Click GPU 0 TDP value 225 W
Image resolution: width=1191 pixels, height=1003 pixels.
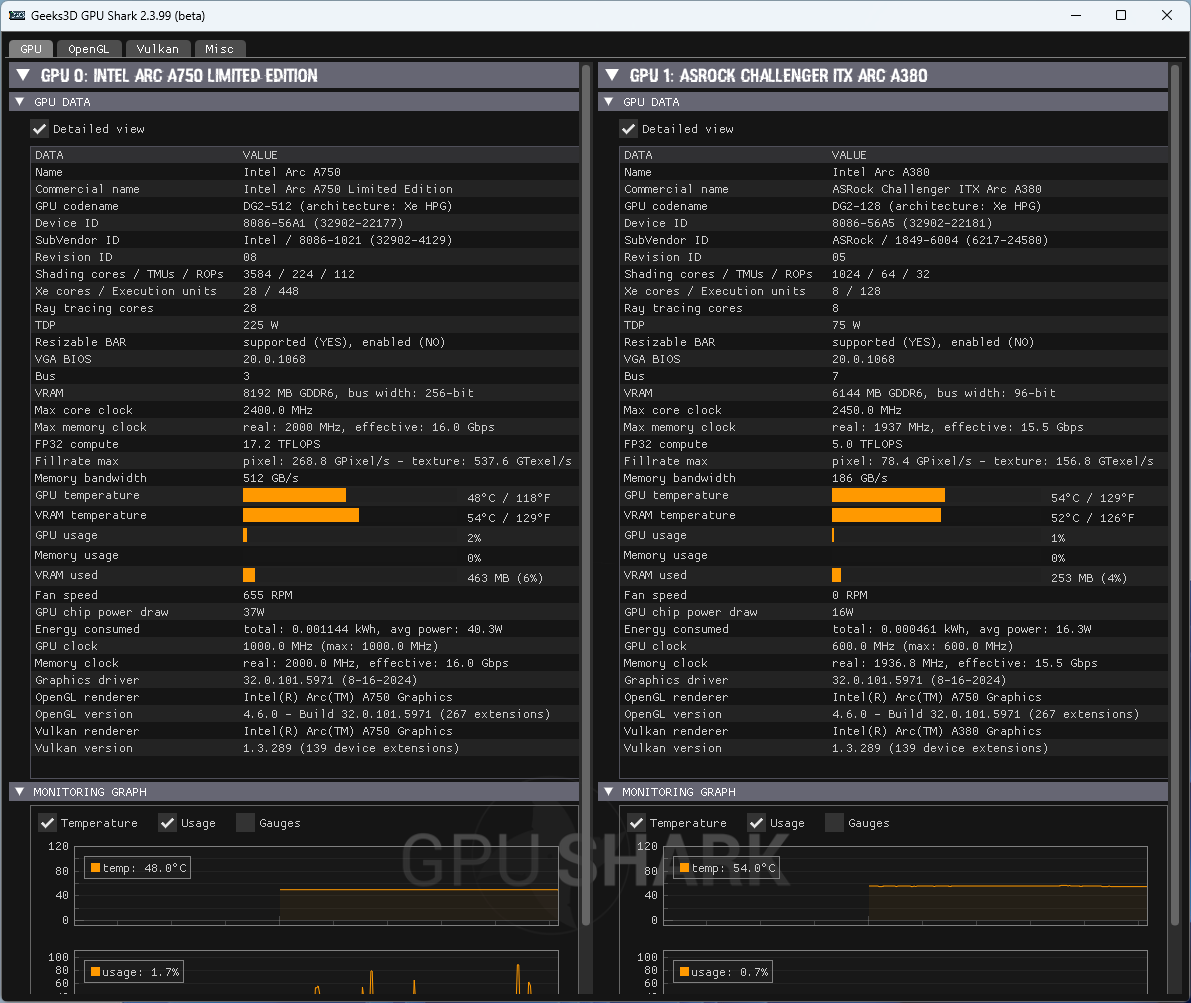pyautogui.click(x=261, y=325)
